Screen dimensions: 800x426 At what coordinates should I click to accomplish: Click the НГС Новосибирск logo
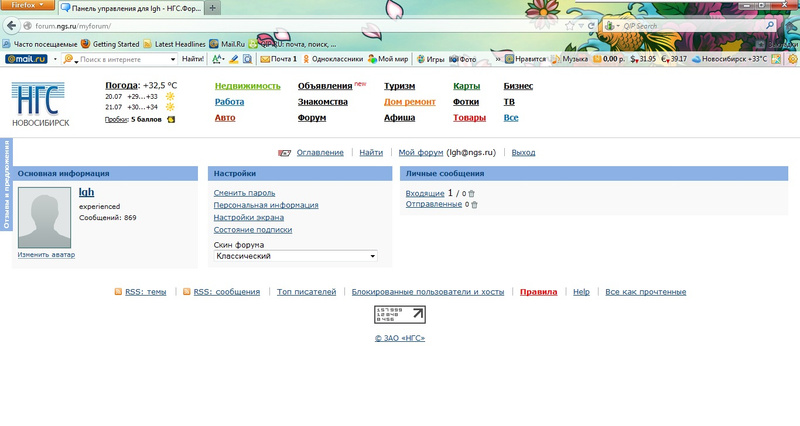[x=40, y=104]
